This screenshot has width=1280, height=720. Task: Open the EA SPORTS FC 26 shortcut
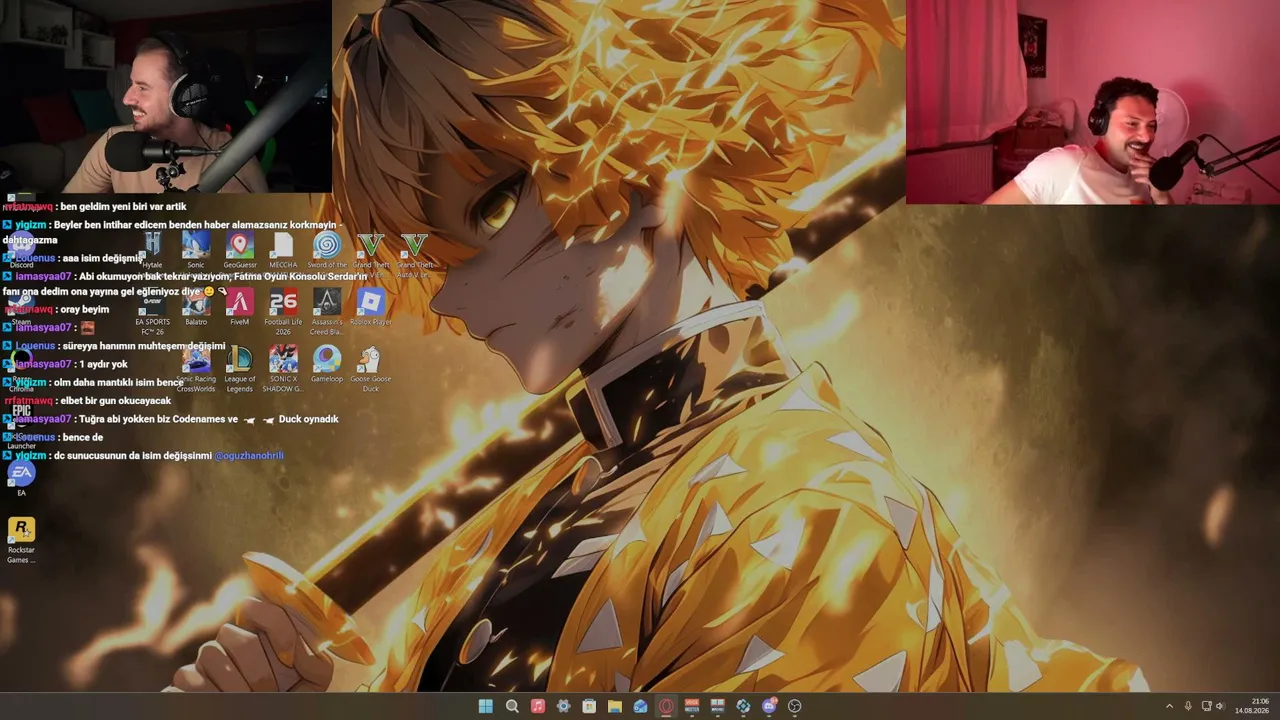coord(152,311)
